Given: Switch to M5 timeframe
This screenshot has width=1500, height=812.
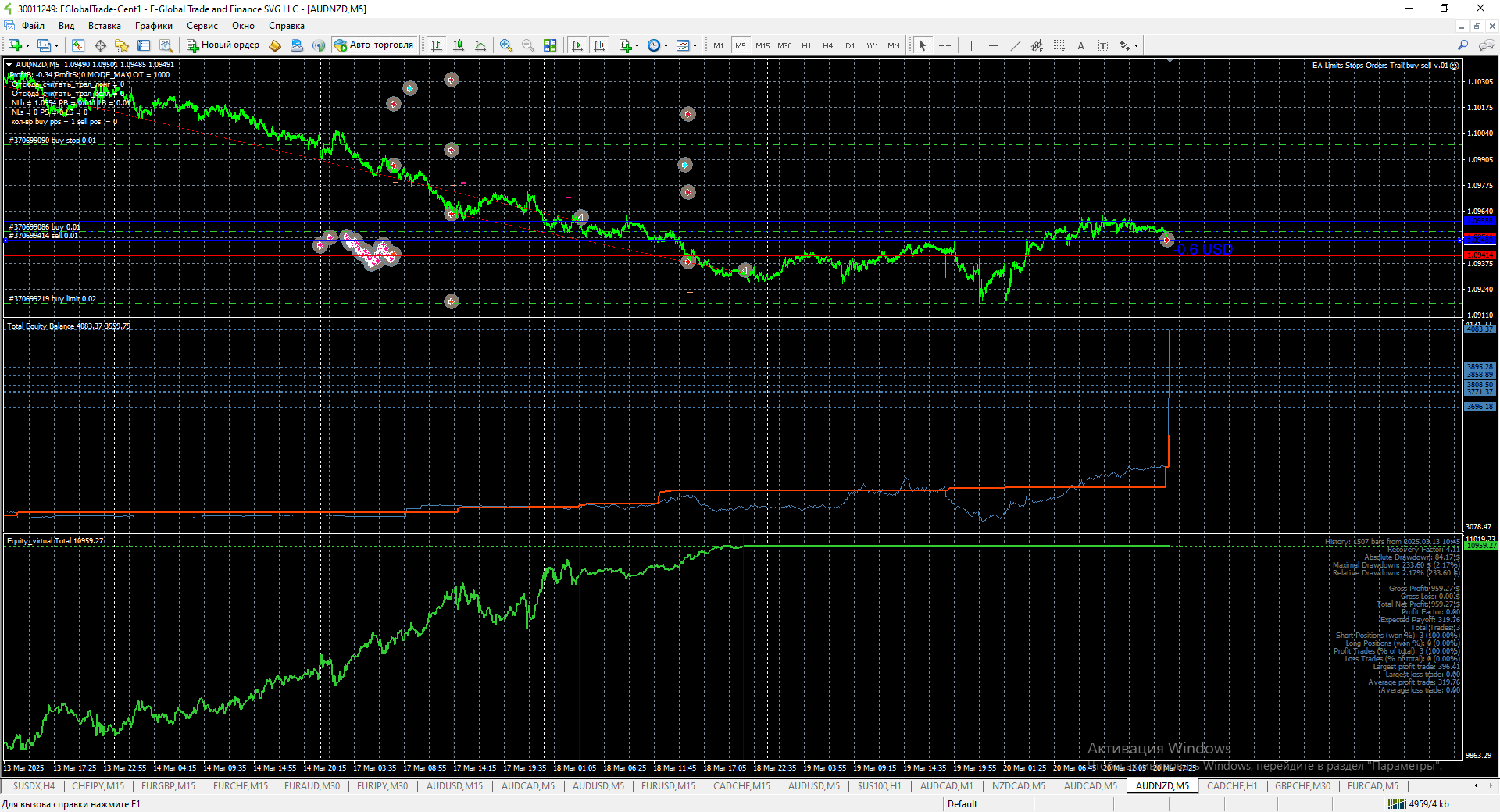Looking at the screenshot, I should 741,45.
